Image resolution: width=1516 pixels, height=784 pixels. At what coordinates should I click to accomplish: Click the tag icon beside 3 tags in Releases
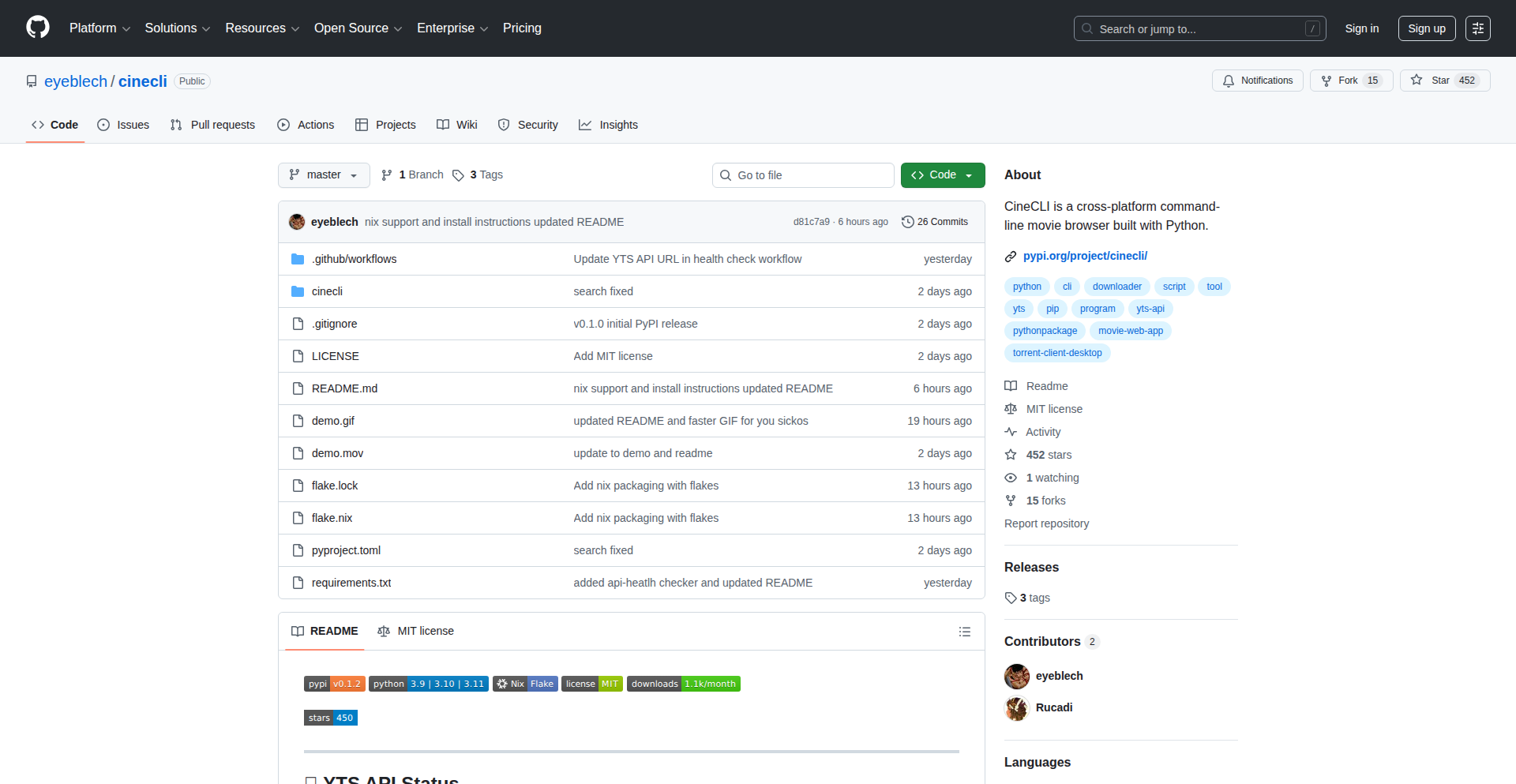[x=1011, y=598]
